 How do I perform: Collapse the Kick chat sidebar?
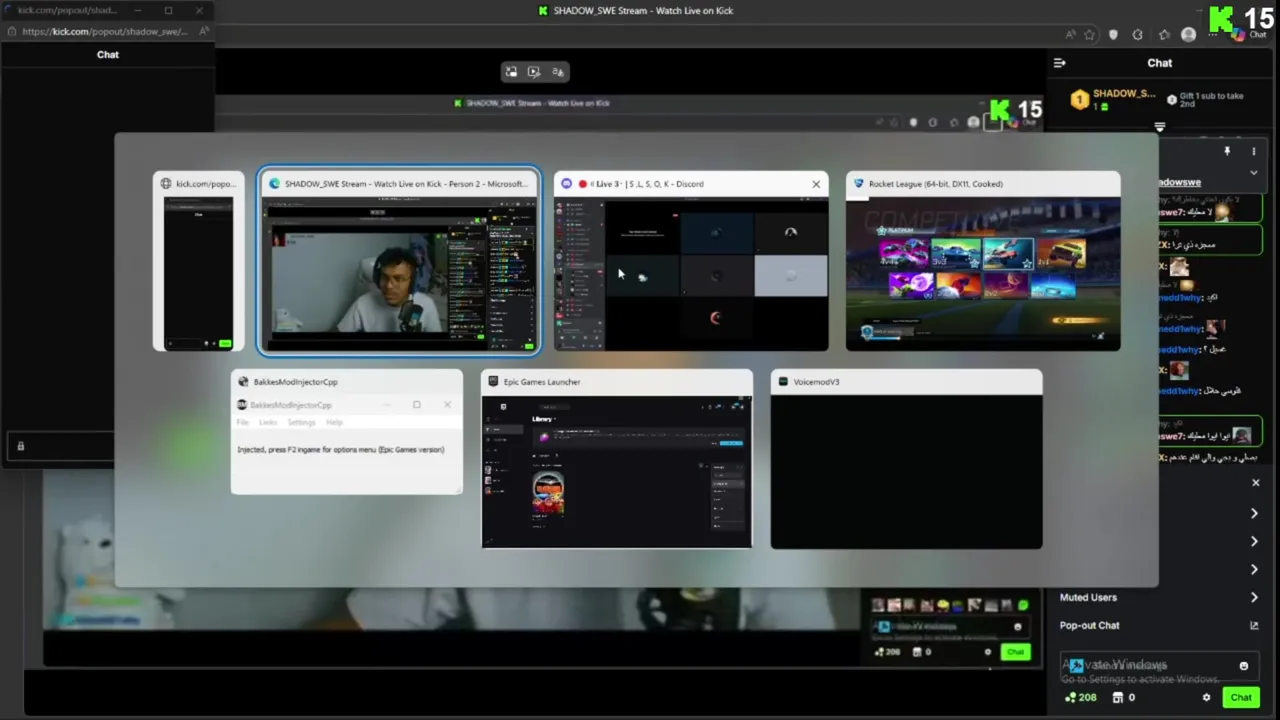(1060, 63)
